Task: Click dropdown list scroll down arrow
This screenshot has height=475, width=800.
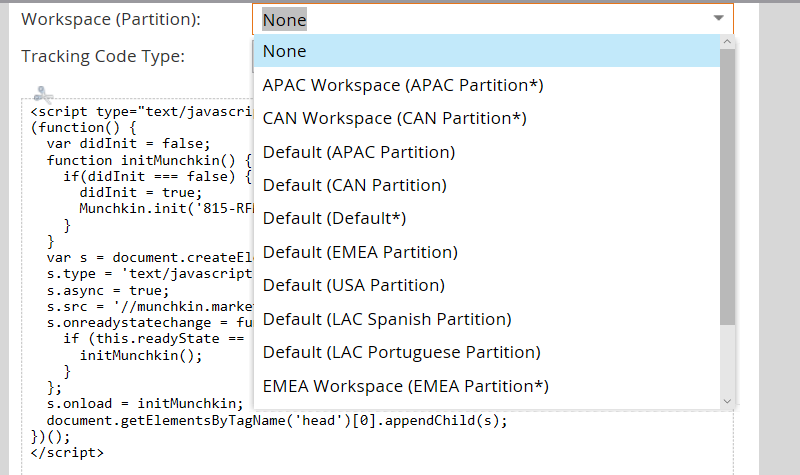Action: coord(728,402)
